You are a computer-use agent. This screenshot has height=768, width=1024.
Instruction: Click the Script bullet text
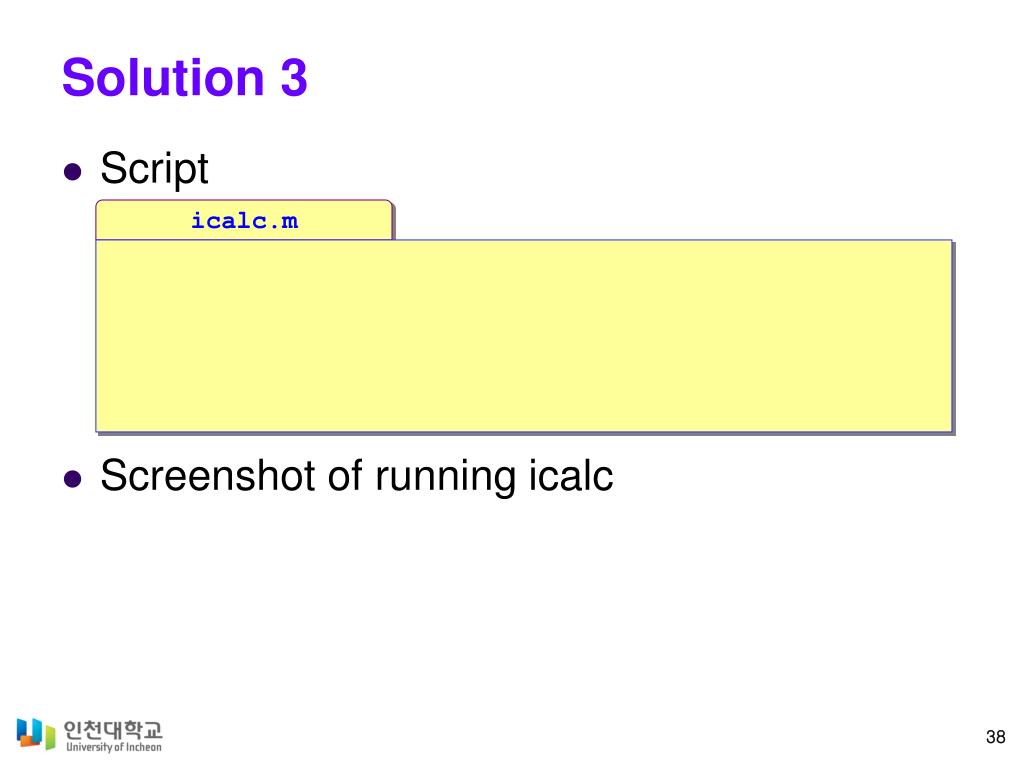click(x=154, y=169)
